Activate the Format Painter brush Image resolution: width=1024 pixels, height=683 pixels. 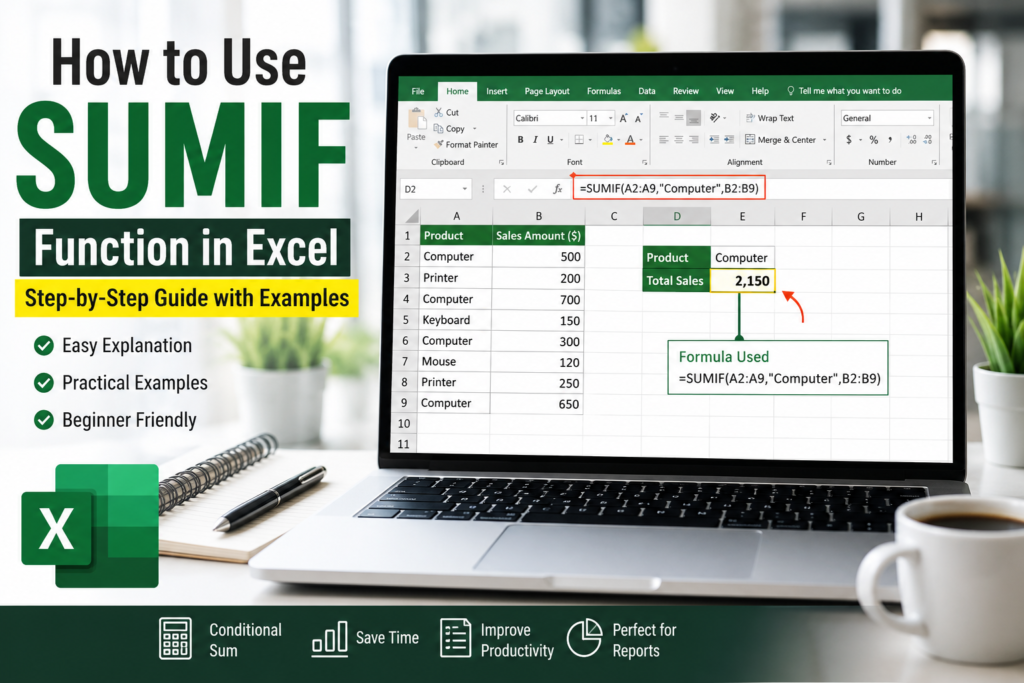tap(466, 144)
